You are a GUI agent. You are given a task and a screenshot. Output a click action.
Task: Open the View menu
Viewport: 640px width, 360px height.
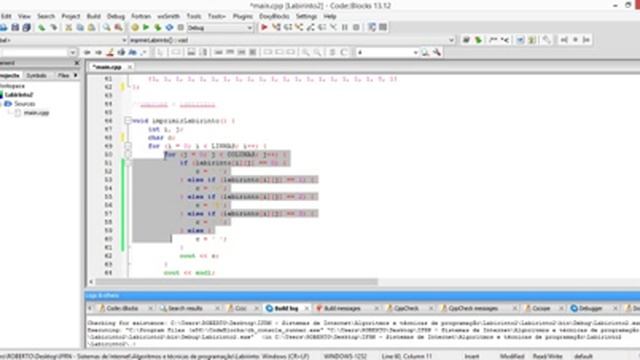(24, 16)
